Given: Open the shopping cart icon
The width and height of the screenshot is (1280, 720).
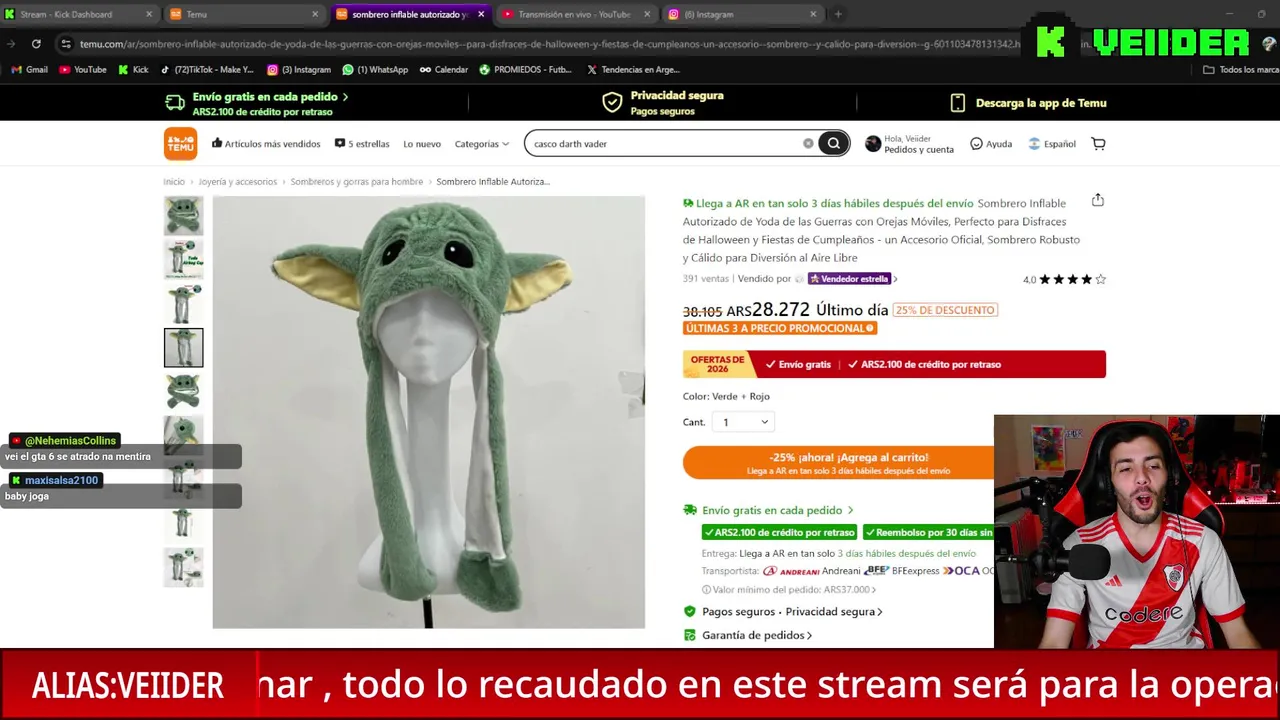Looking at the screenshot, I should click(x=1098, y=144).
